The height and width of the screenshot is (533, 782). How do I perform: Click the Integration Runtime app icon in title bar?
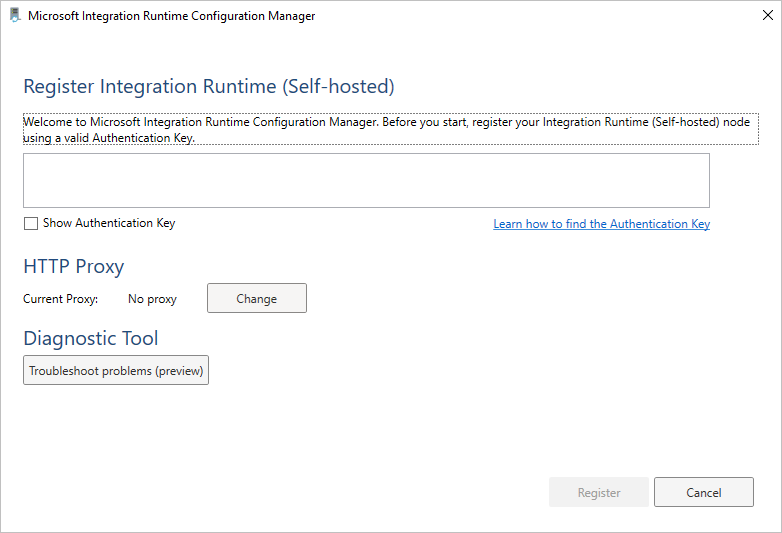pyautogui.click(x=14, y=16)
